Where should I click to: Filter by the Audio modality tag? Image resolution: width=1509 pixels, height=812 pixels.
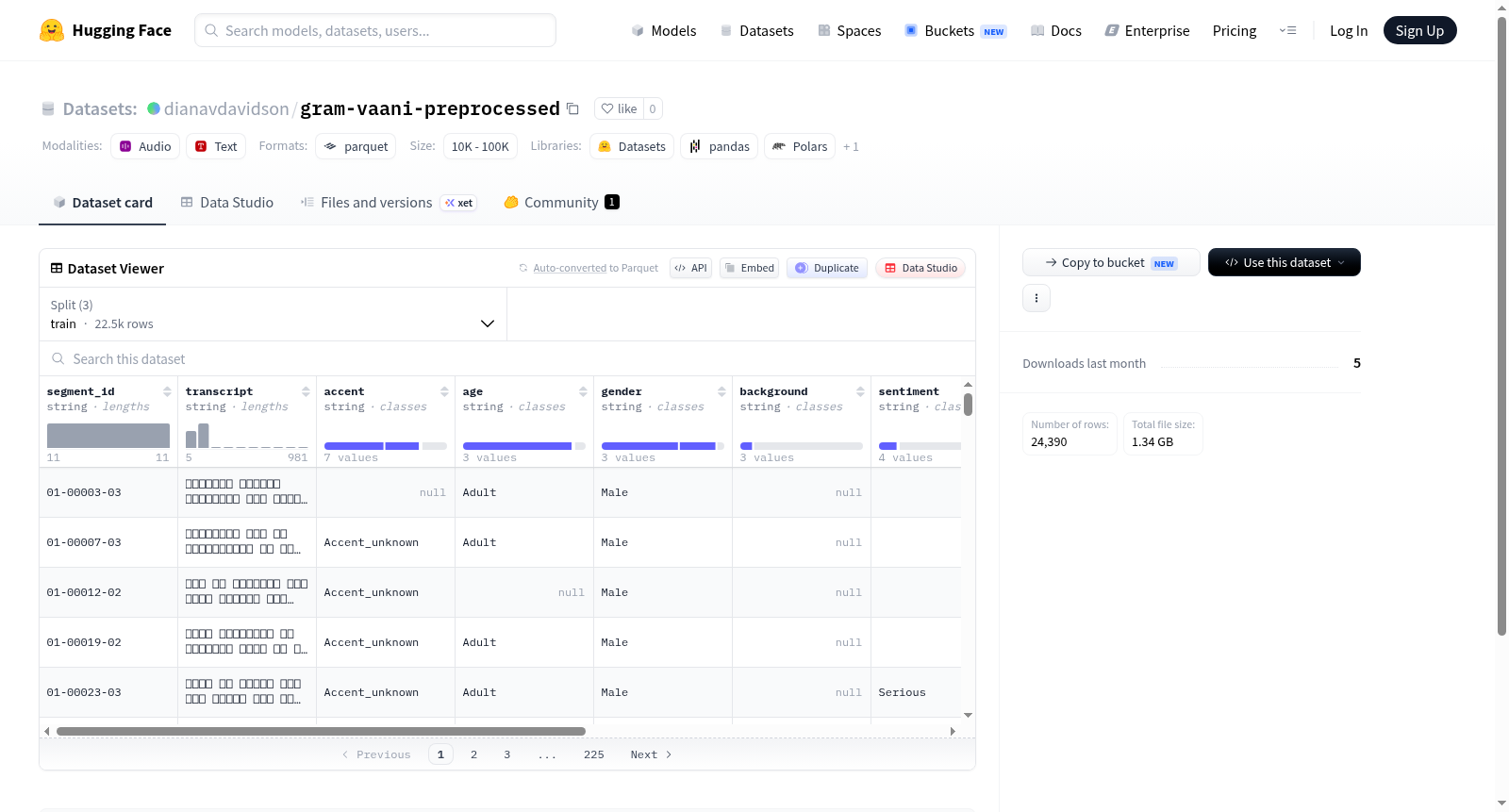click(x=145, y=146)
